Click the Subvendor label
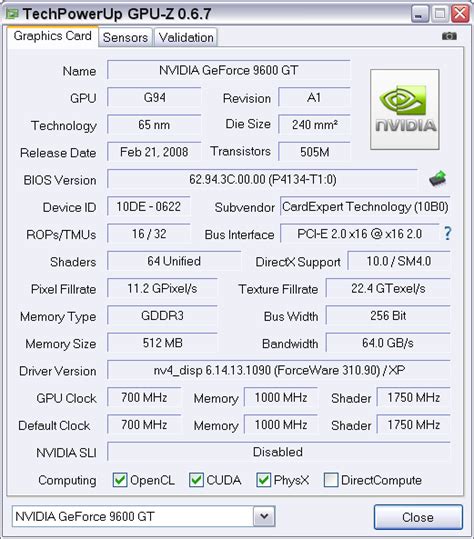 click(244, 207)
